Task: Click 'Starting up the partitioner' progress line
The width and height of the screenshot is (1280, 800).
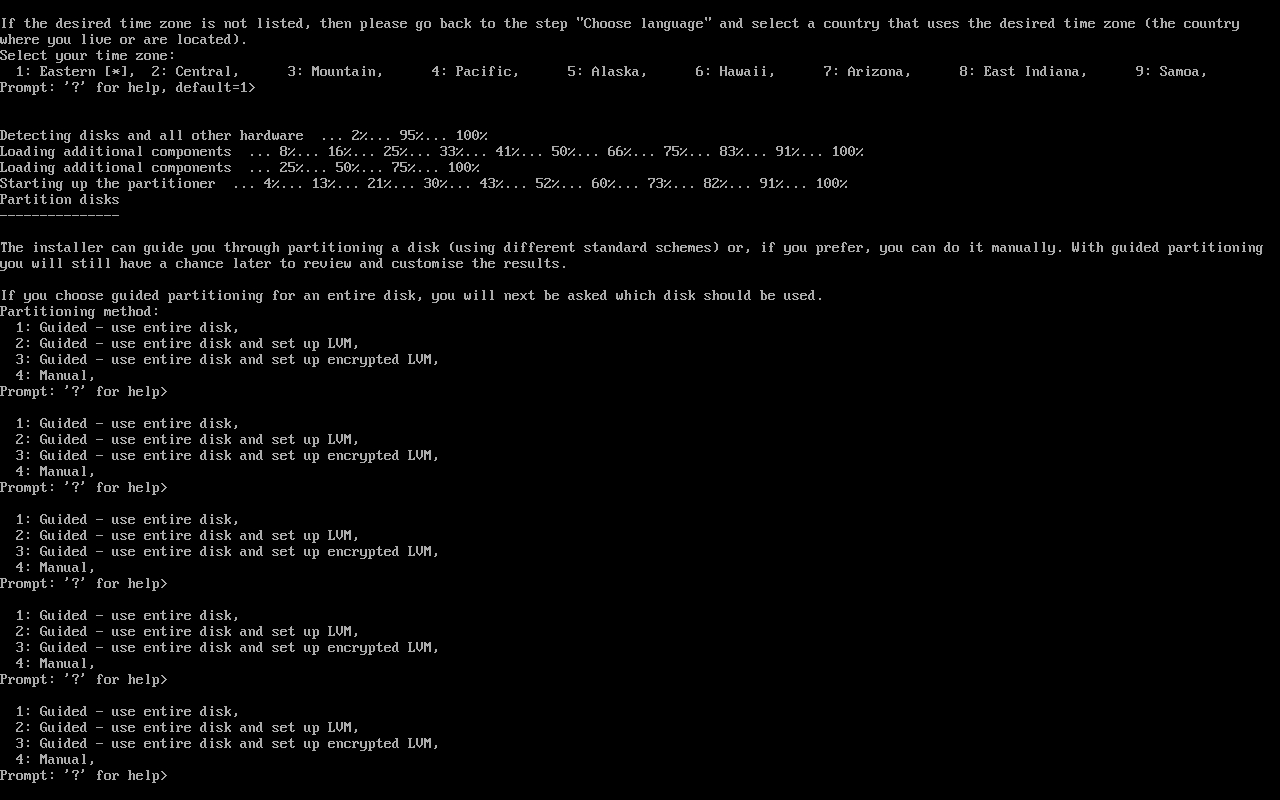Action: pos(424,183)
